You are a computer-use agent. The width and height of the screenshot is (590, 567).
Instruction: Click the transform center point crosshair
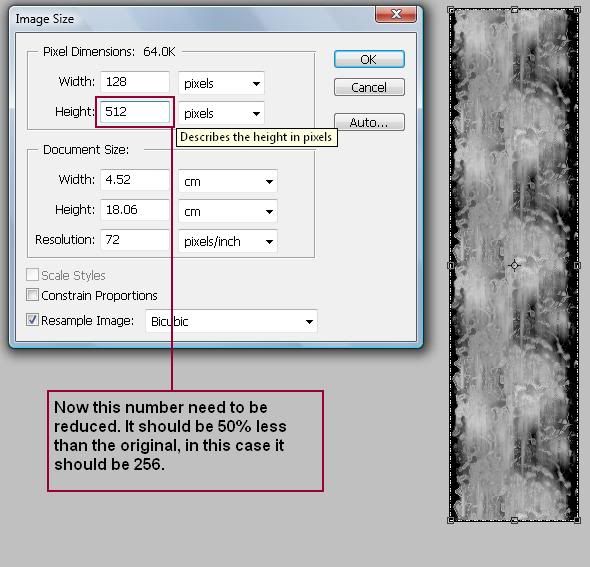[x=514, y=266]
